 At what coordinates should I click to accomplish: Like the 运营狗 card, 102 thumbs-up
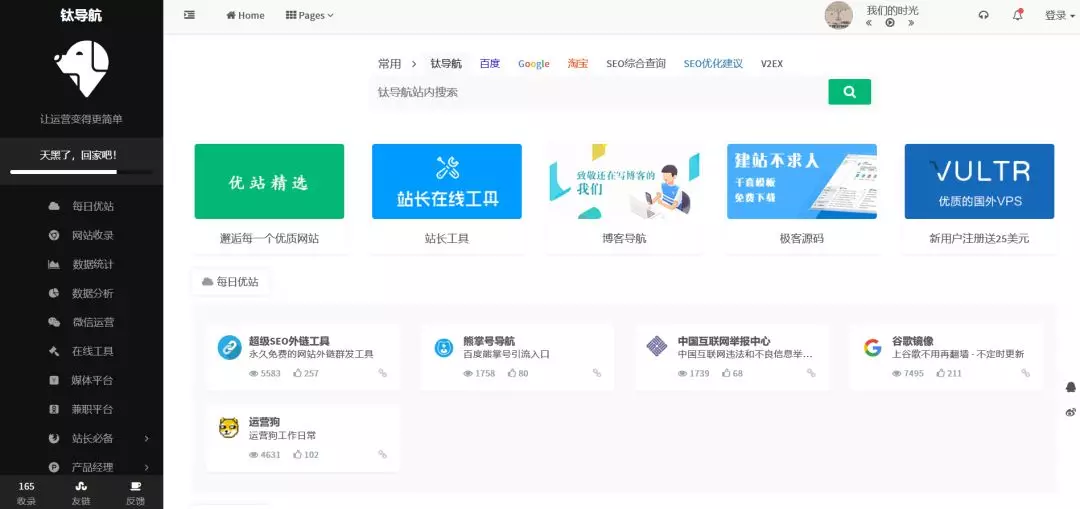[x=306, y=455]
